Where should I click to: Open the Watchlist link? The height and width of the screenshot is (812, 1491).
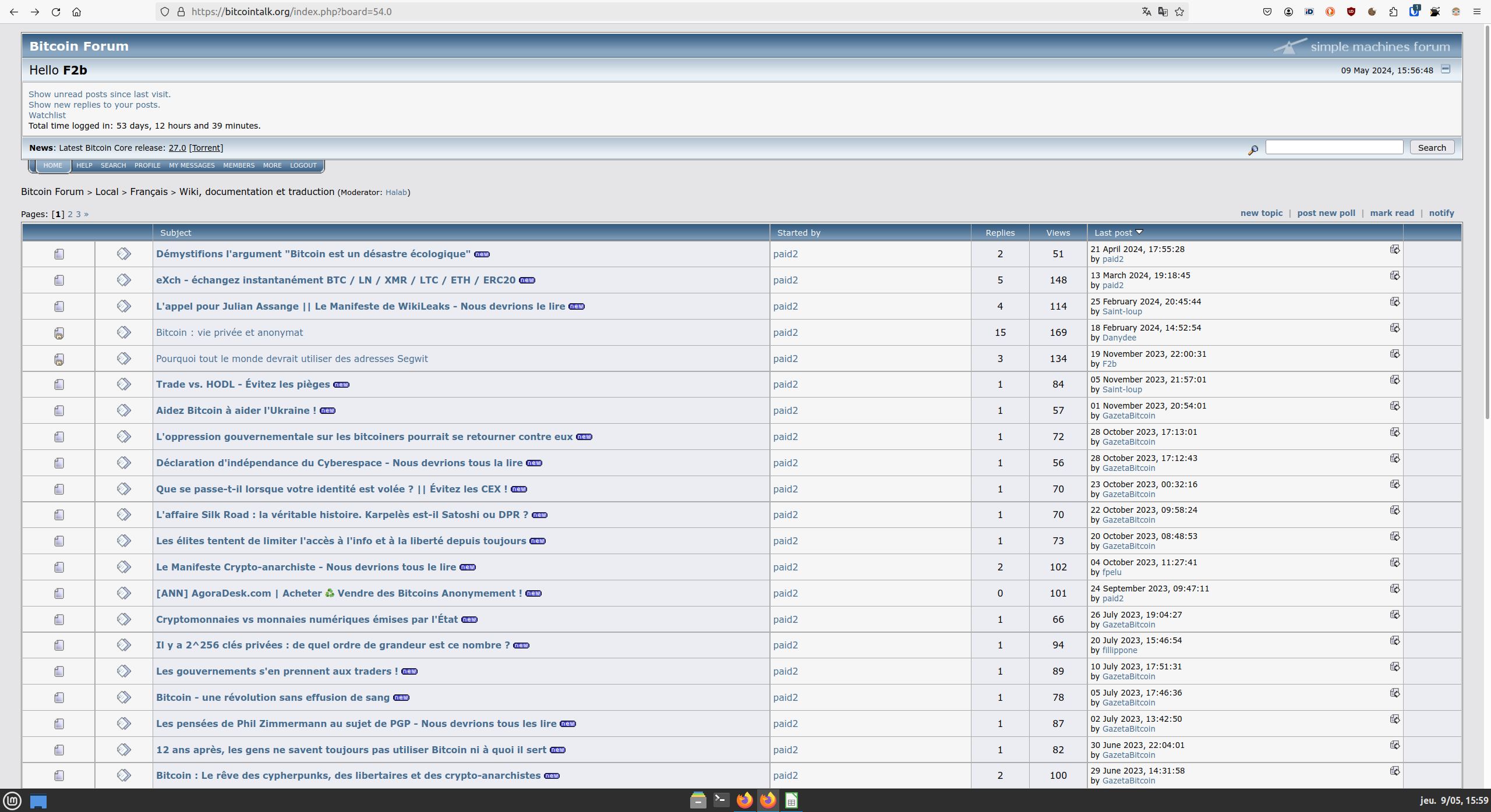coord(47,115)
